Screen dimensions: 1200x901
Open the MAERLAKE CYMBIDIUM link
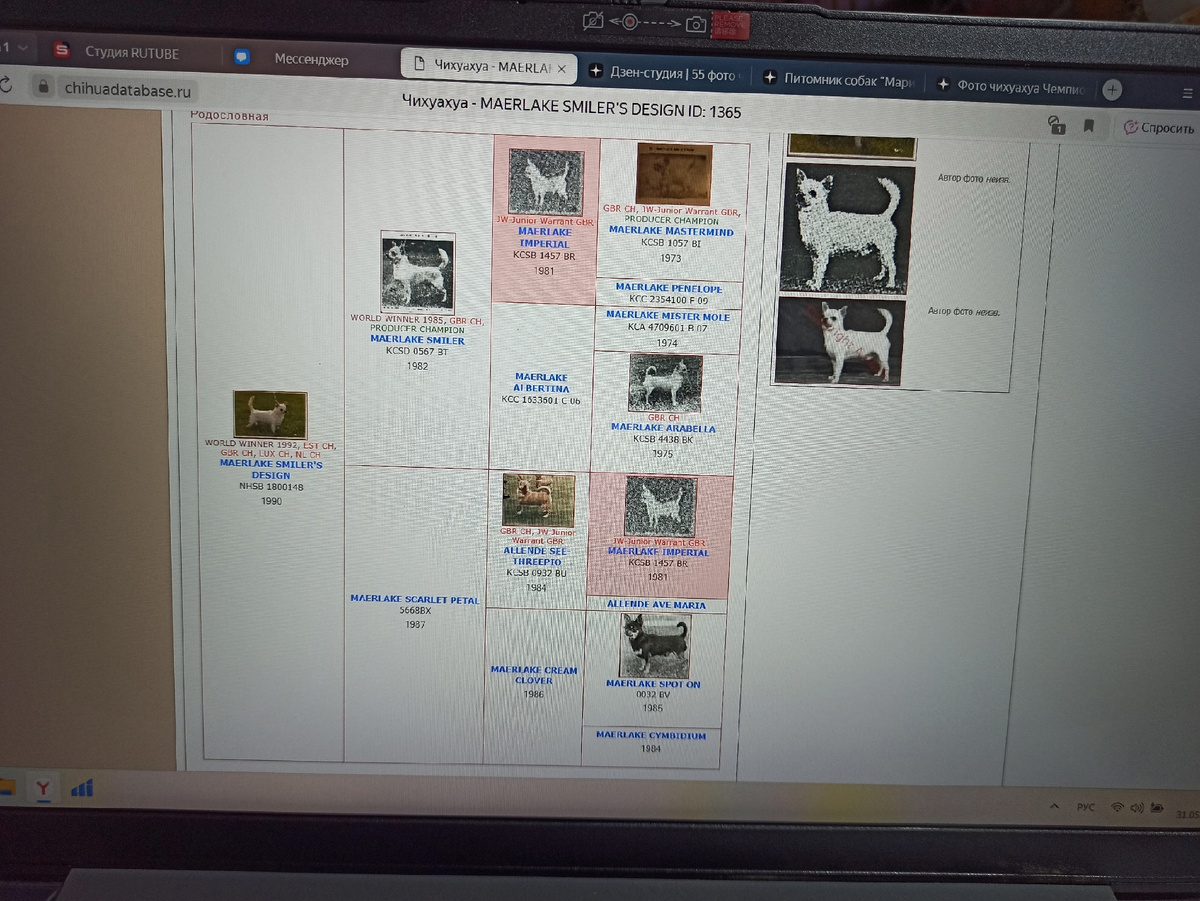[651, 735]
